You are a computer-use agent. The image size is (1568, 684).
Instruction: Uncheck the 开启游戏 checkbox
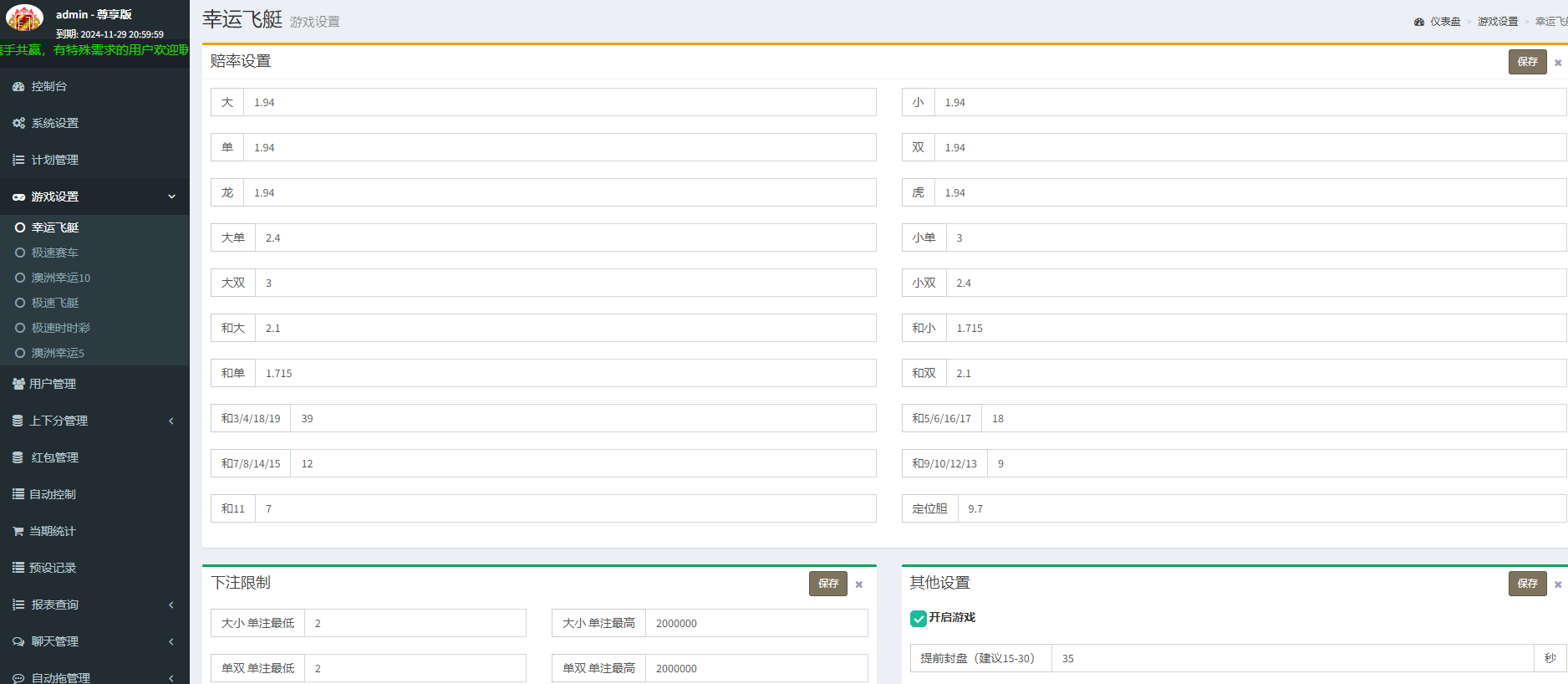[918, 618]
